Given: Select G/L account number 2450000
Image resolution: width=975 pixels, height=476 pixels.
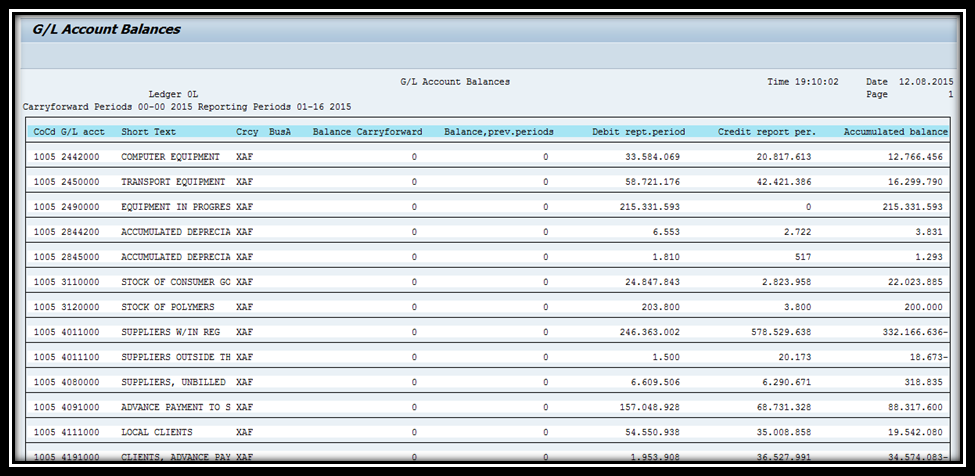Looking at the screenshot, I should (x=80, y=182).
